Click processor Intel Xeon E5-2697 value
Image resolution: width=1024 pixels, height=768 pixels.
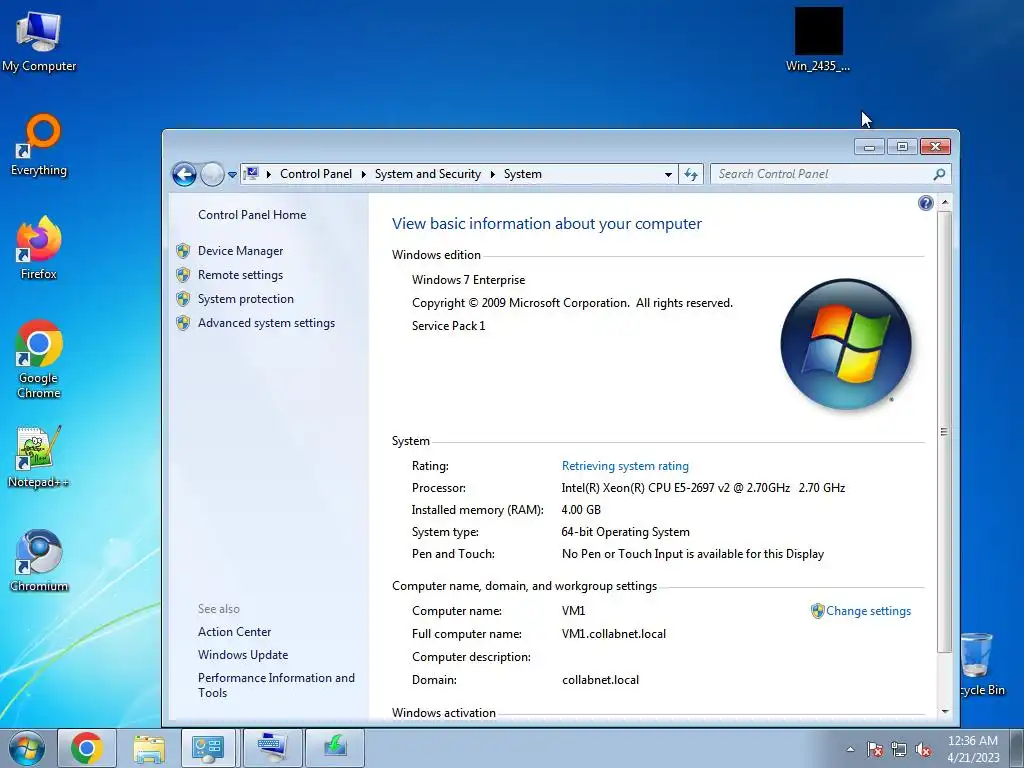point(703,488)
